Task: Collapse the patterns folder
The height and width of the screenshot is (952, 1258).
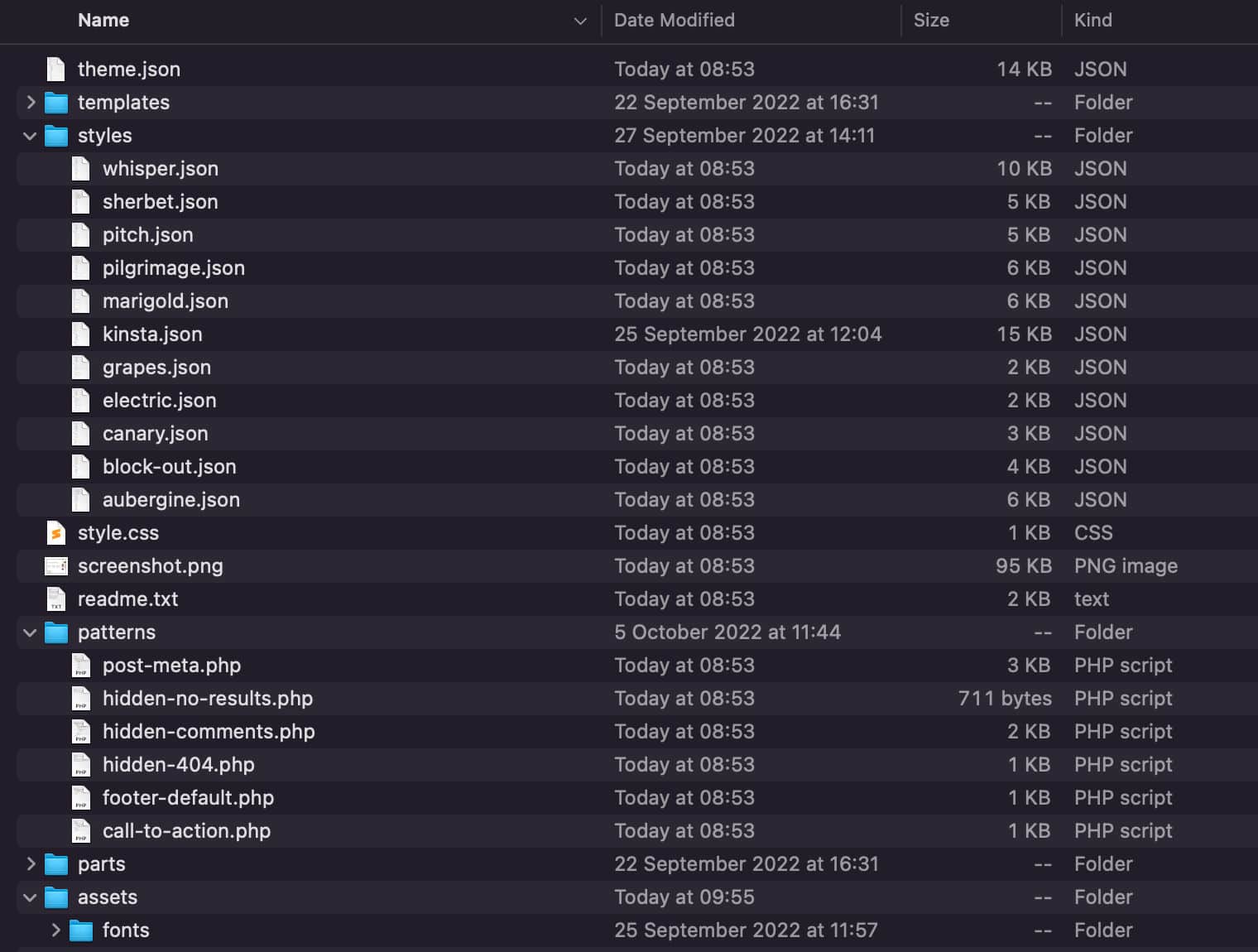Action: point(31,632)
